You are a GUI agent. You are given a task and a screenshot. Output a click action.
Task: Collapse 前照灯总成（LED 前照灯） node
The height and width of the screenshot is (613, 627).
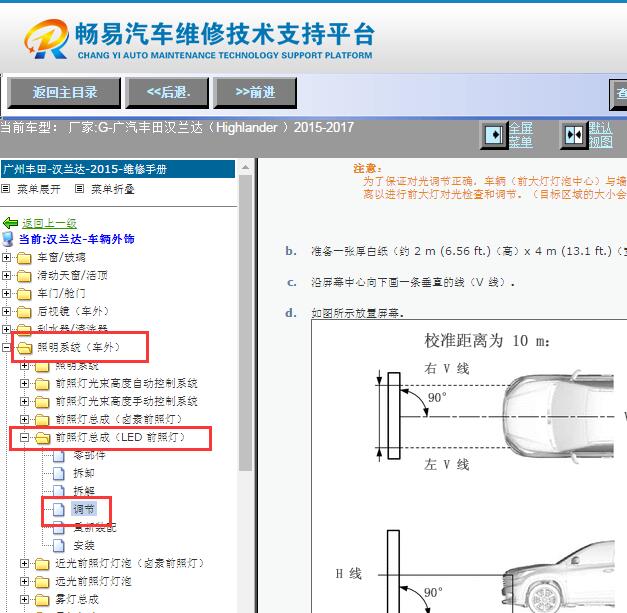(24, 437)
